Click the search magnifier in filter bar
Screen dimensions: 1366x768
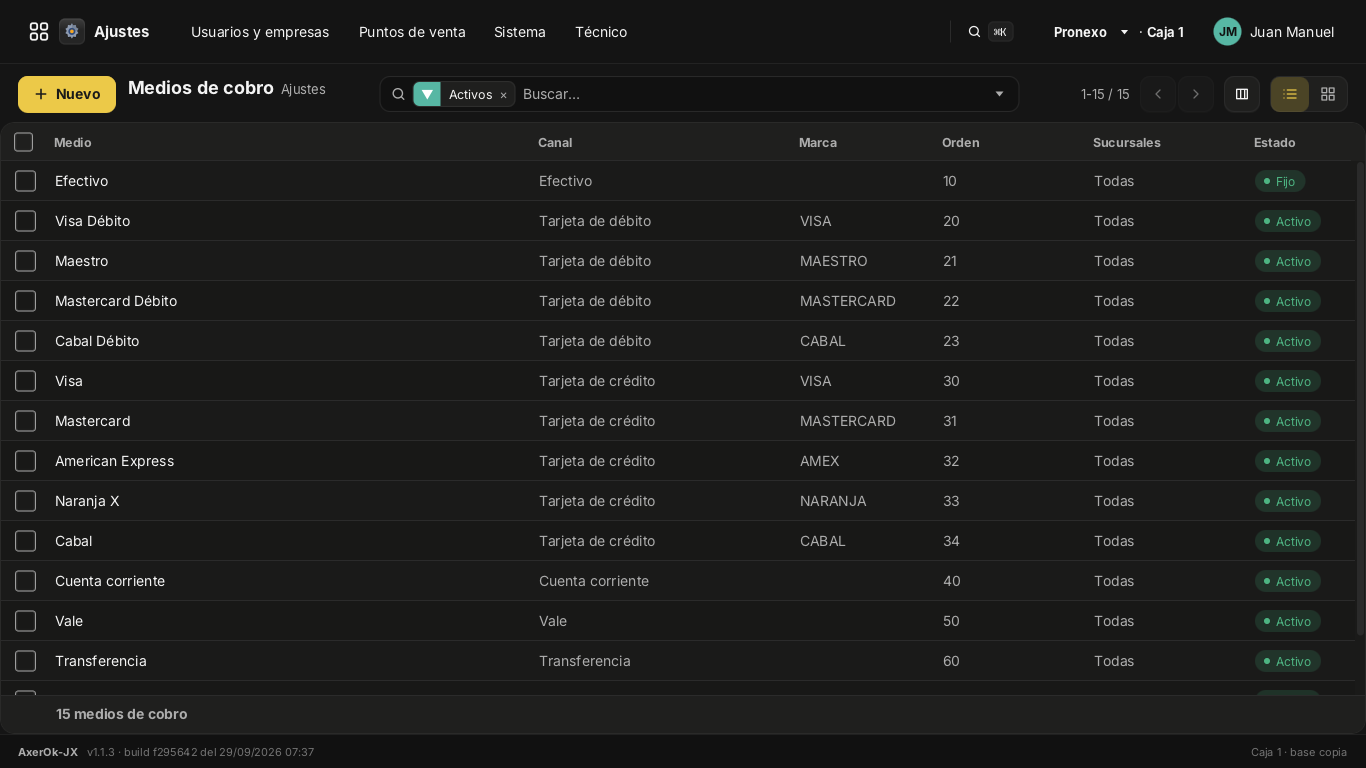(x=398, y=94)
